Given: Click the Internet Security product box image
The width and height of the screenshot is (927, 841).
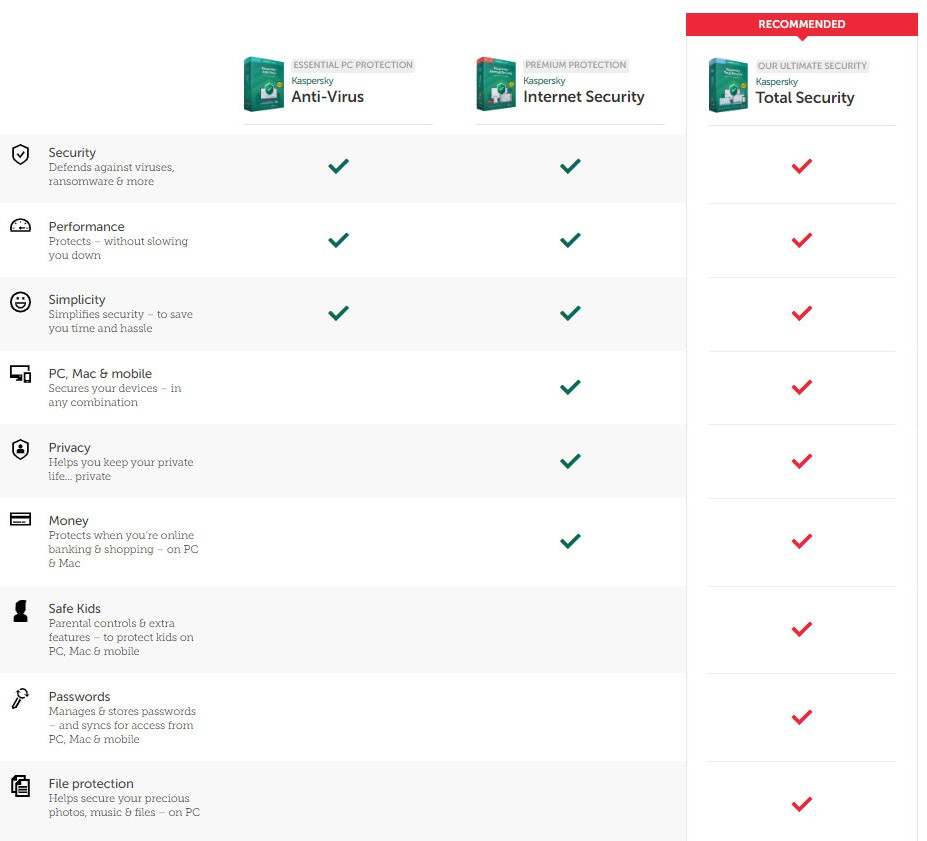Looking at the screenshot, I should (x=496, y=84).
